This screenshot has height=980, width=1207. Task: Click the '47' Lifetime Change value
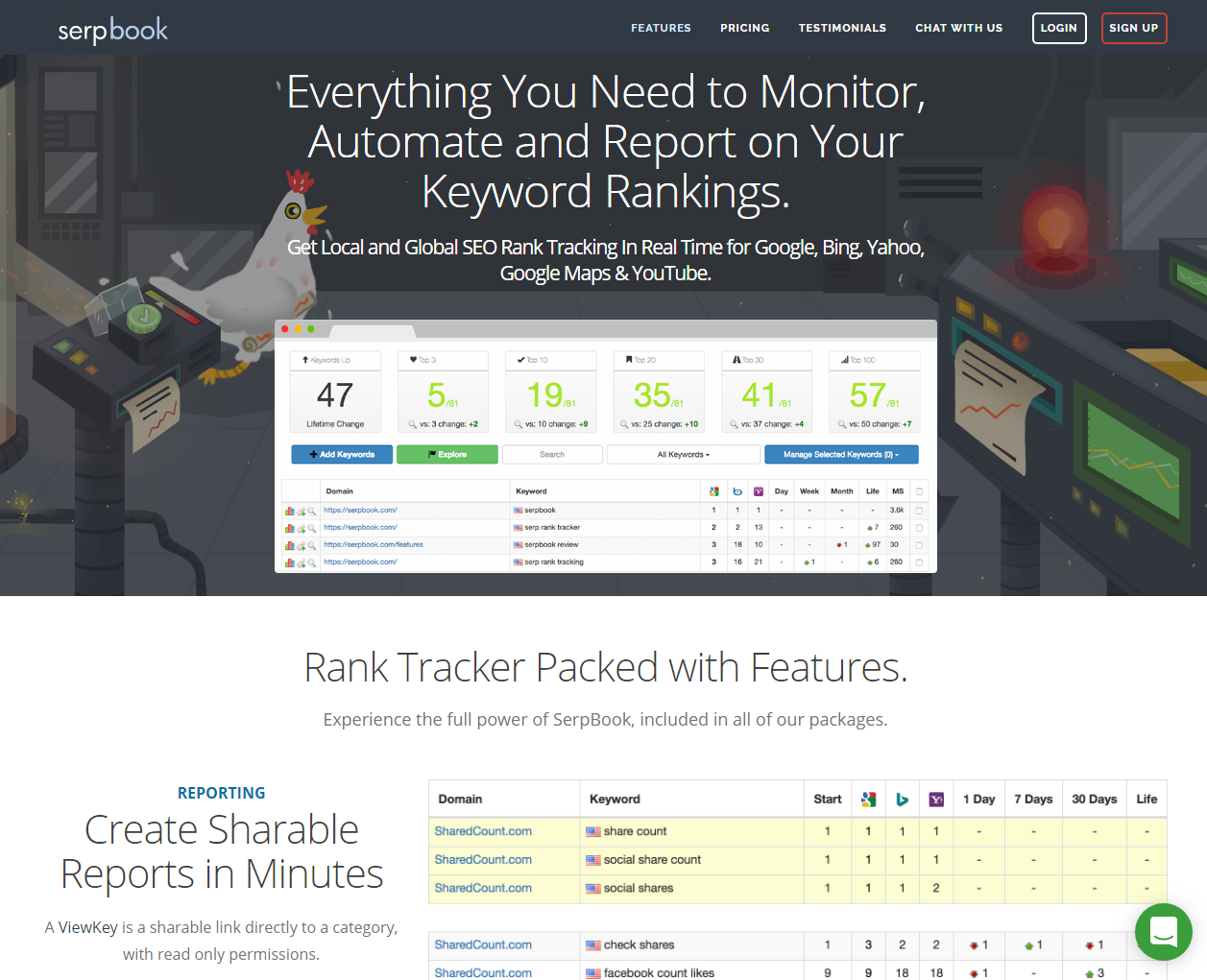pos(335,394)
